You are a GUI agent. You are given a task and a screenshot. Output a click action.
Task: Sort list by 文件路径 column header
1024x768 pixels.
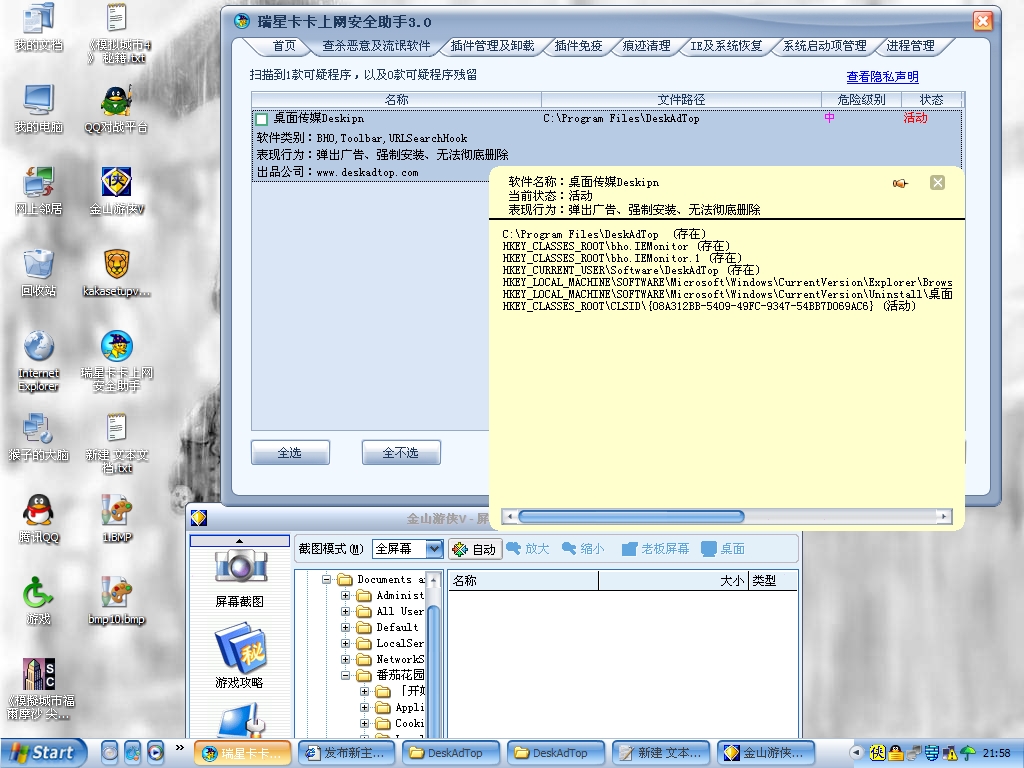[681, 100]
